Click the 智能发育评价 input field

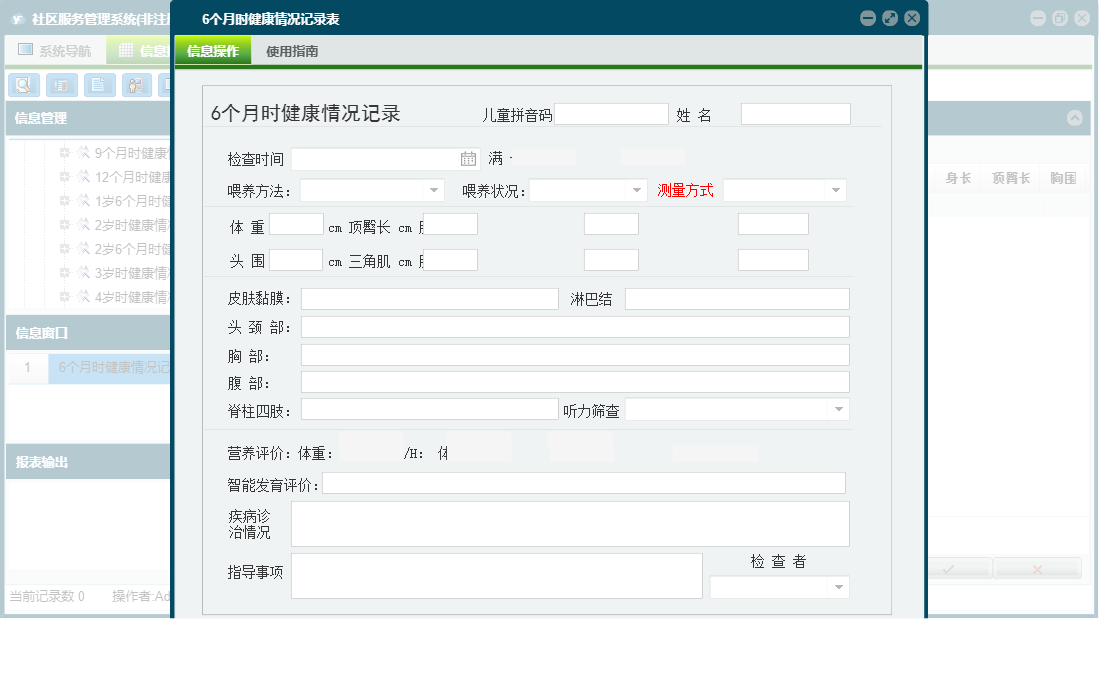coord(584,483)
